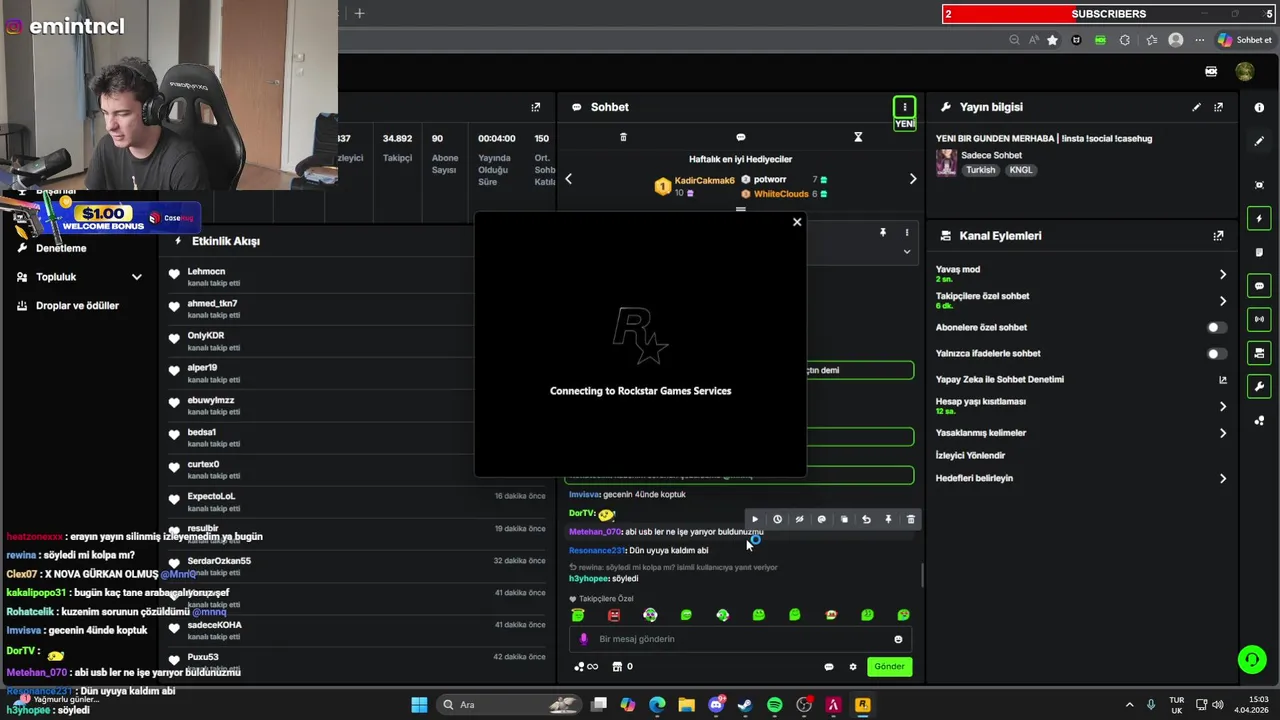Expand the Yavaş mod settings
Image resolution: width=1280 pixels, height=720 pixels.
click(x=1222, y=274)
